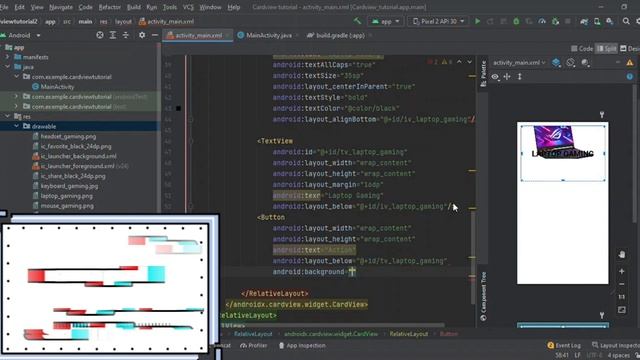
Task: Collapse the res folder
Action: [x=7, y=116]
